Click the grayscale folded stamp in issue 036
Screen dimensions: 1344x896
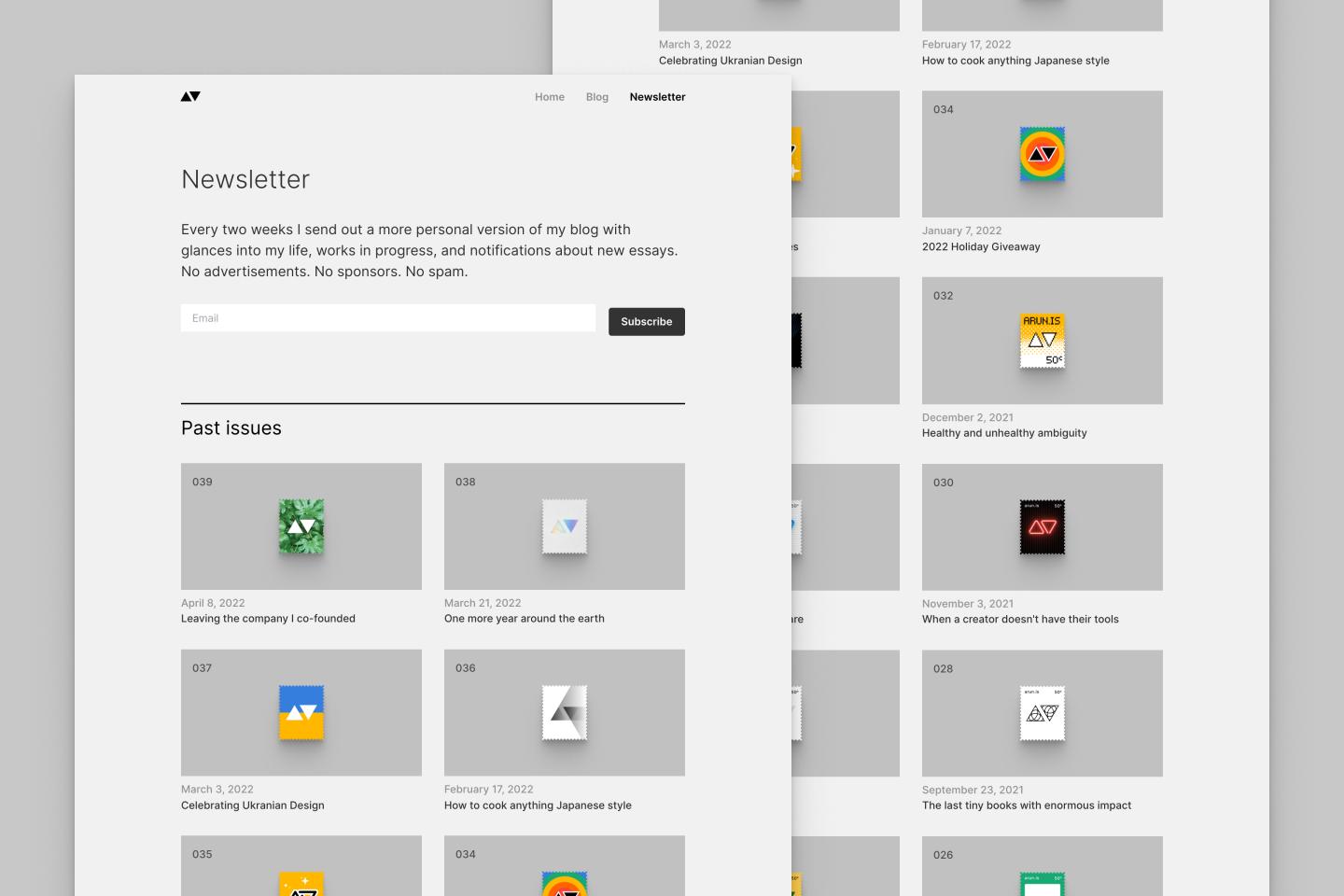(x=565, y=712)
